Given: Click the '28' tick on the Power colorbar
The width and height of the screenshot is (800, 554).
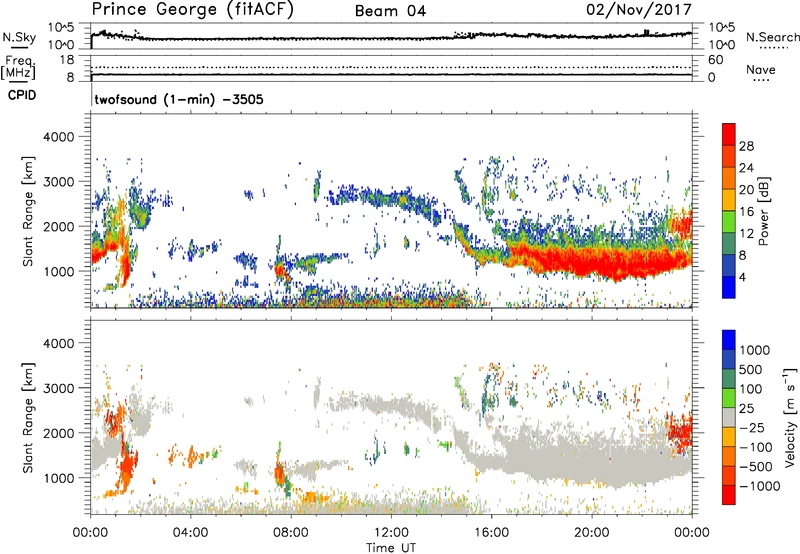Looking at the screenshot, I should (746, 146).
